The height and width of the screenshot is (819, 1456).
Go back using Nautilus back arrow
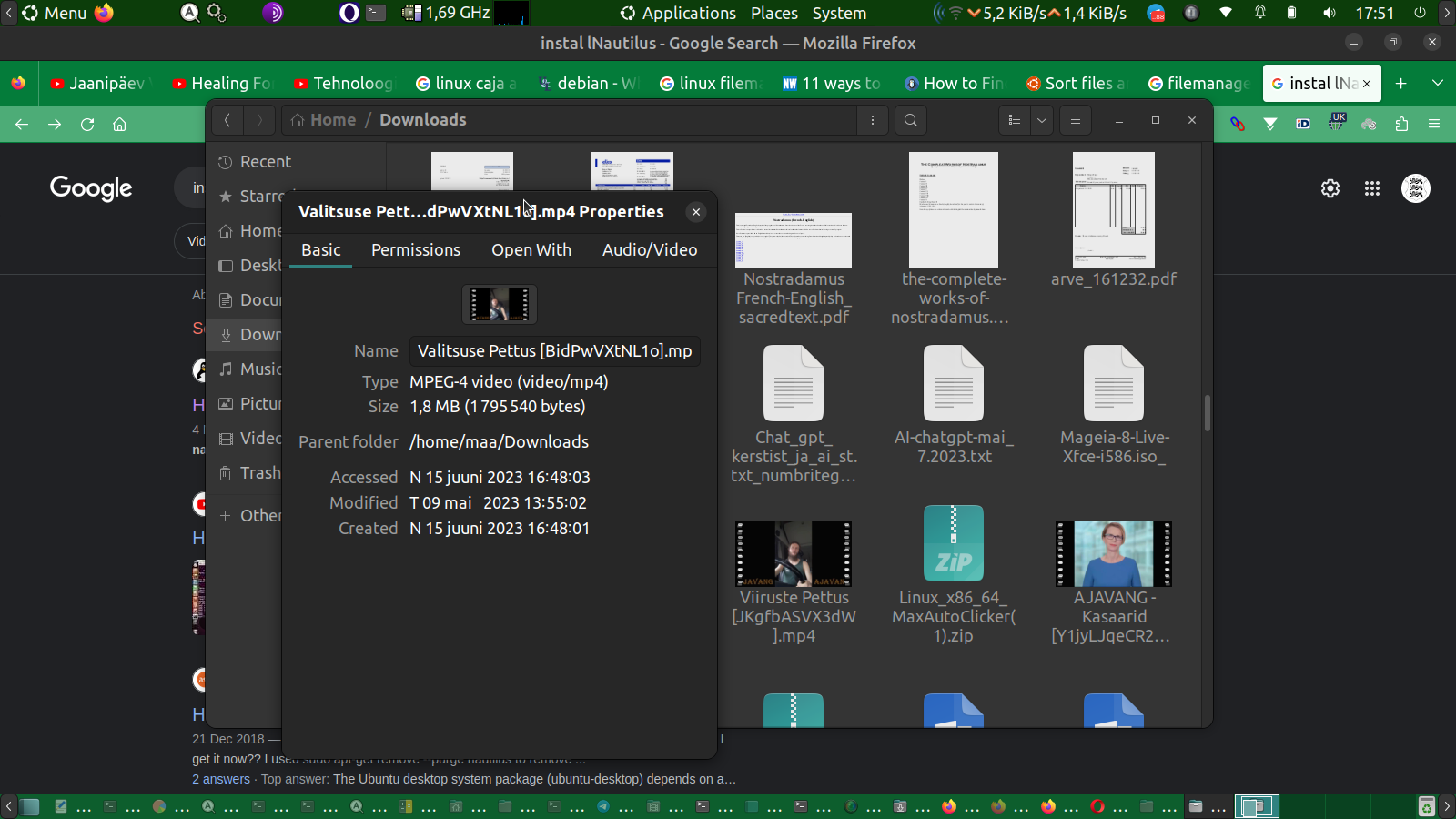tap(227, 120)
